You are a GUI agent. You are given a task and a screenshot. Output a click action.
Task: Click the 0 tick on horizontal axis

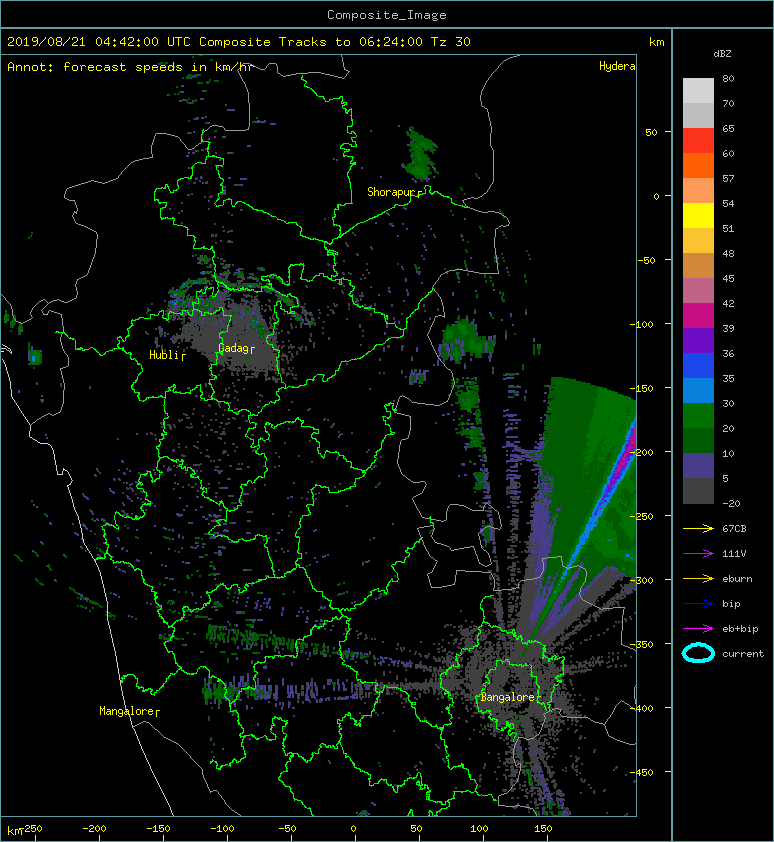[x=353, y=829]
